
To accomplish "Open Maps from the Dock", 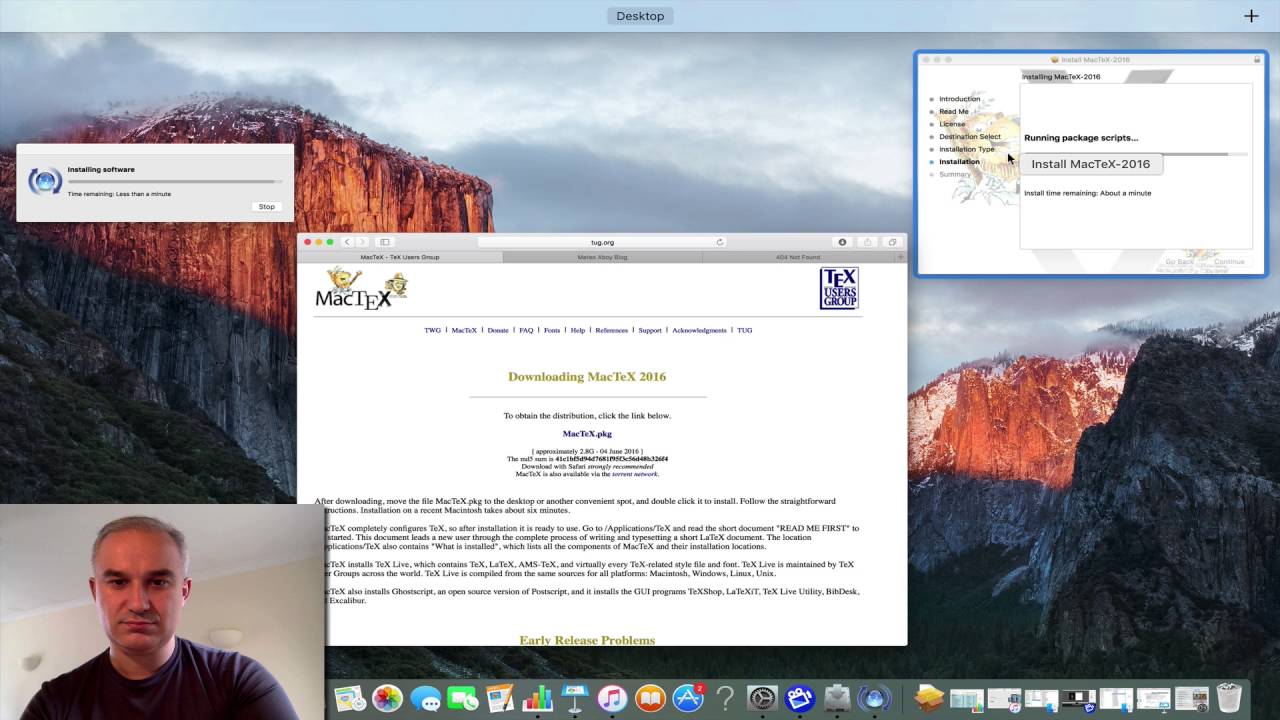I will click(x=350, y=698).
